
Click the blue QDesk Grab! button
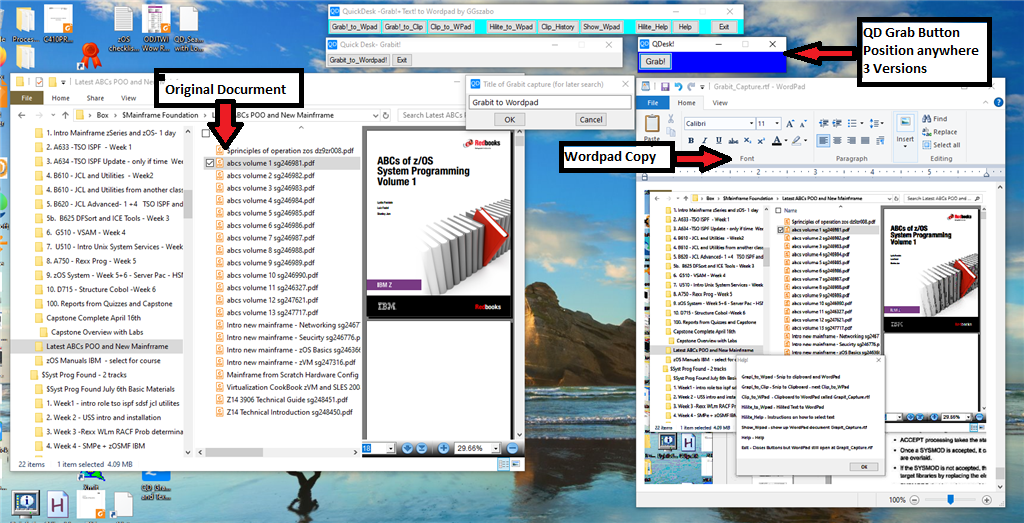(x=656, y=62)
